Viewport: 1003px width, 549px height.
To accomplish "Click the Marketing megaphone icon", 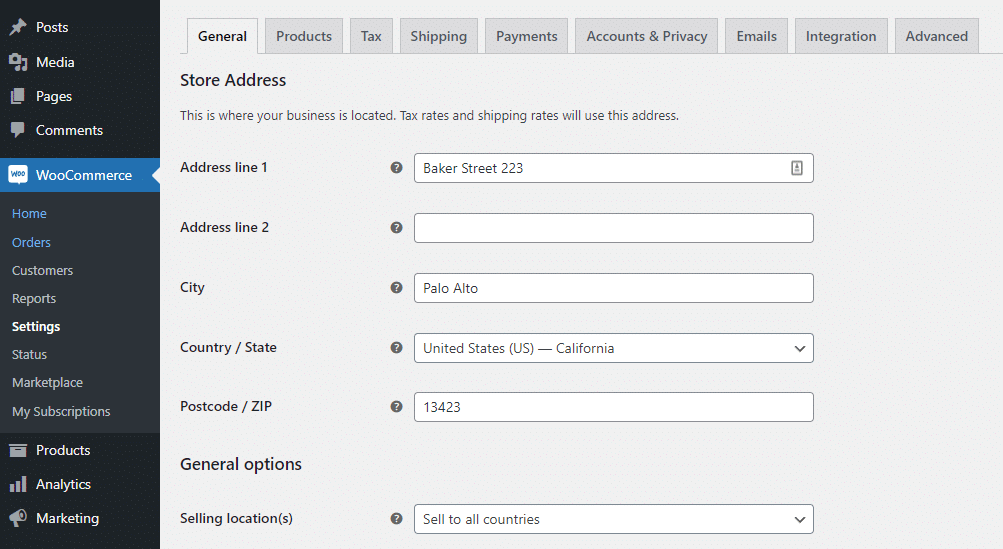I will click(x=18, y=518).
